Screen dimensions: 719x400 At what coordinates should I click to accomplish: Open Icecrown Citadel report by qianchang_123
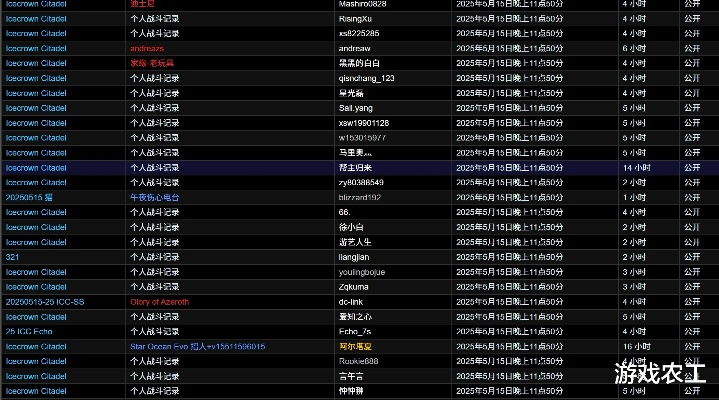[x=36, y=78]
